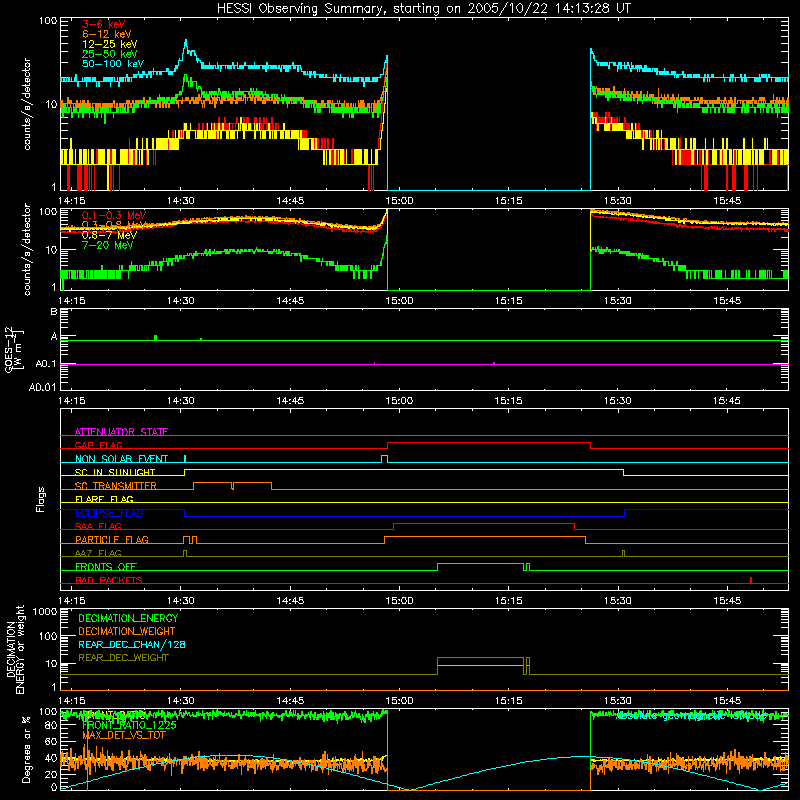800x800 pixels.
Task: Click the 14:45 tick label under GOES-12 panel
Action: (x=290, y=401)
